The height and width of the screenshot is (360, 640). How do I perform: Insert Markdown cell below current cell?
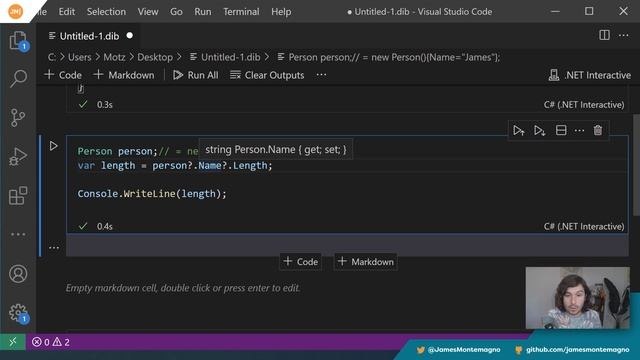pyautogui.click(x=366, y=262)
